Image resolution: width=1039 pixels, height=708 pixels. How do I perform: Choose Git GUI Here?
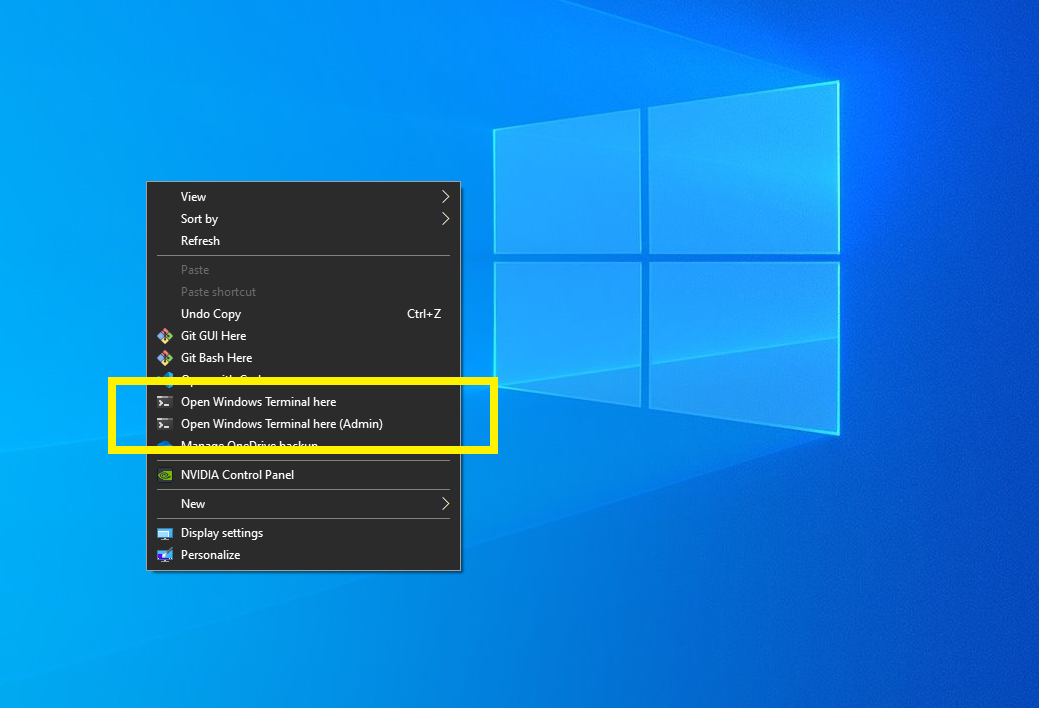pos(303,336)
